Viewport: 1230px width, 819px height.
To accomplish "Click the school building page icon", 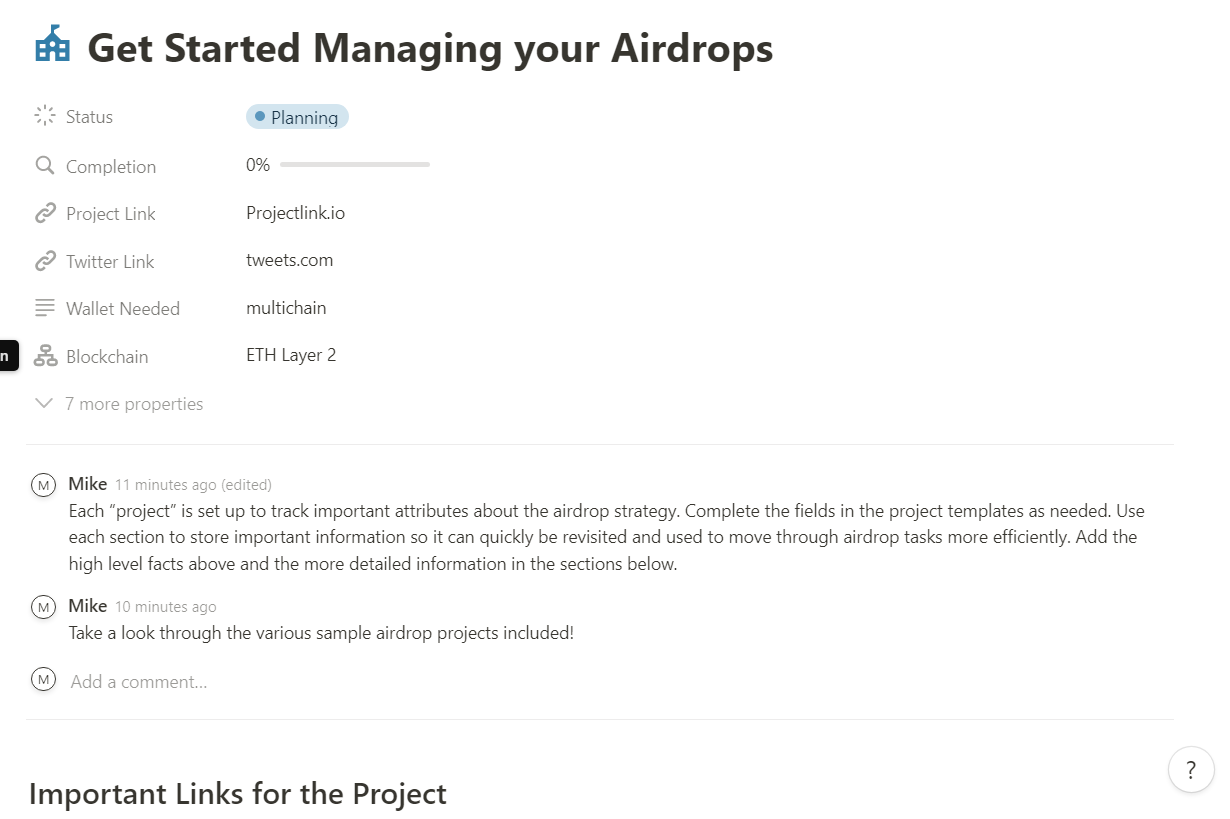I will coord(52,46).
